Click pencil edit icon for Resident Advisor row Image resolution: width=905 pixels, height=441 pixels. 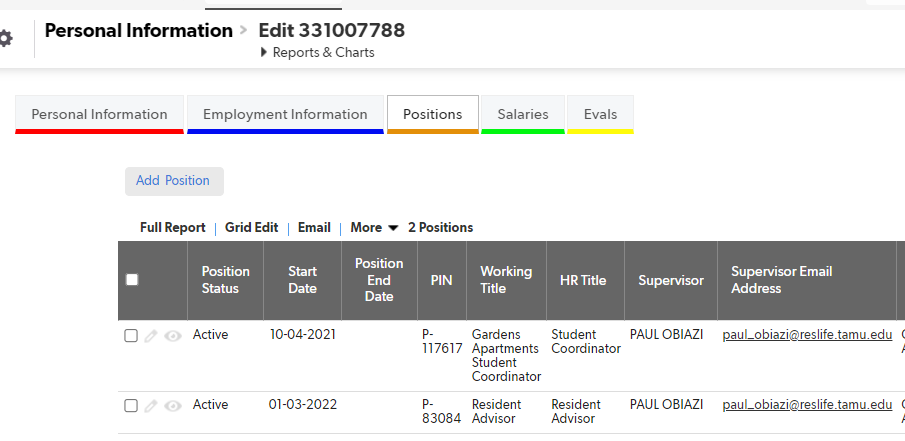[151, 406]
